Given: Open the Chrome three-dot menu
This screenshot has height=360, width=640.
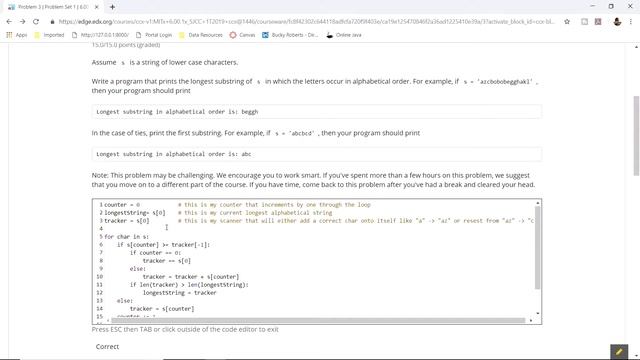Looking at the screenshot, I should 631,22.
